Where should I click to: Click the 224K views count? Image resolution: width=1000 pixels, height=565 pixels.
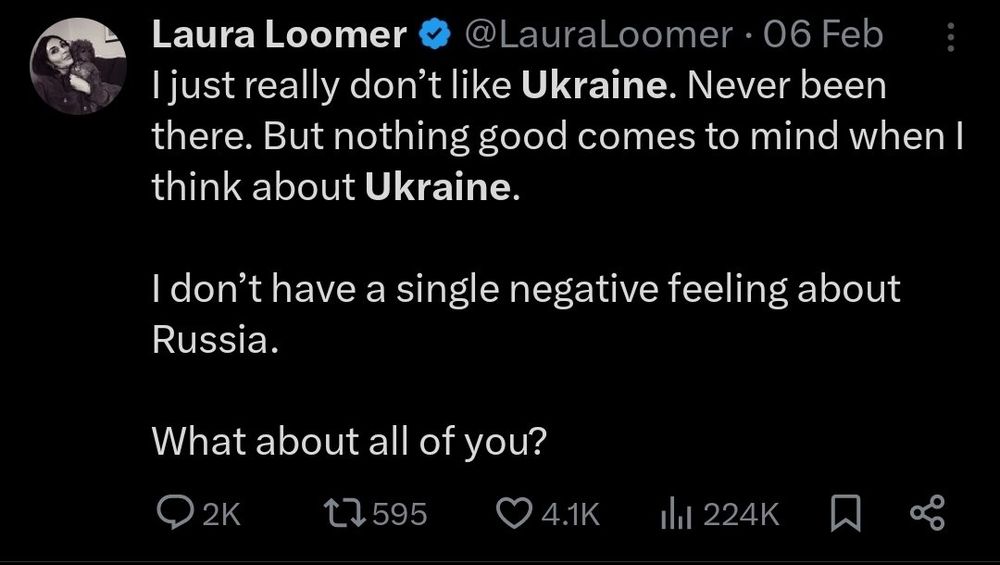(740, 515)
